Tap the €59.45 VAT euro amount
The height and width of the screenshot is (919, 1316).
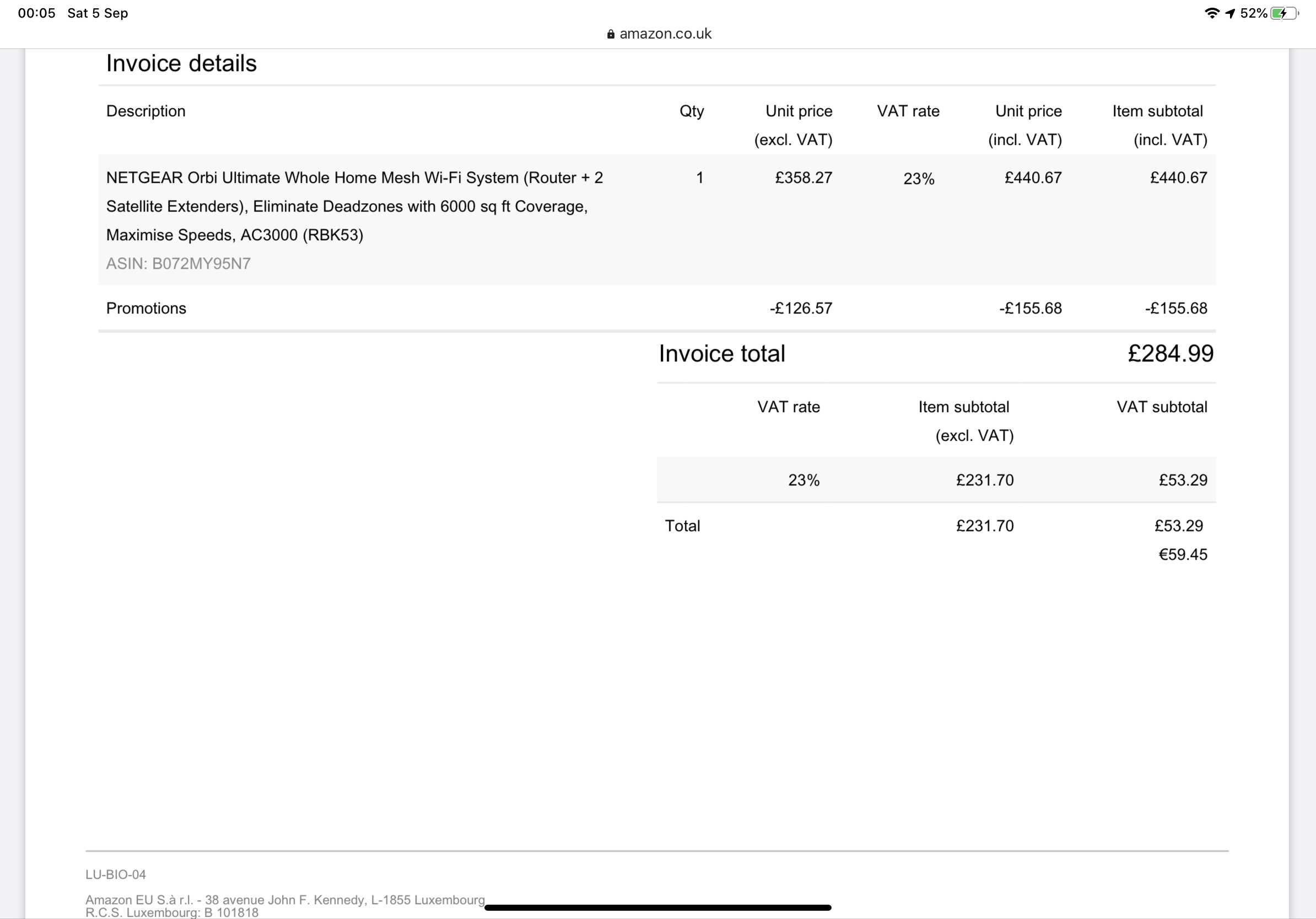point(1183,554)
